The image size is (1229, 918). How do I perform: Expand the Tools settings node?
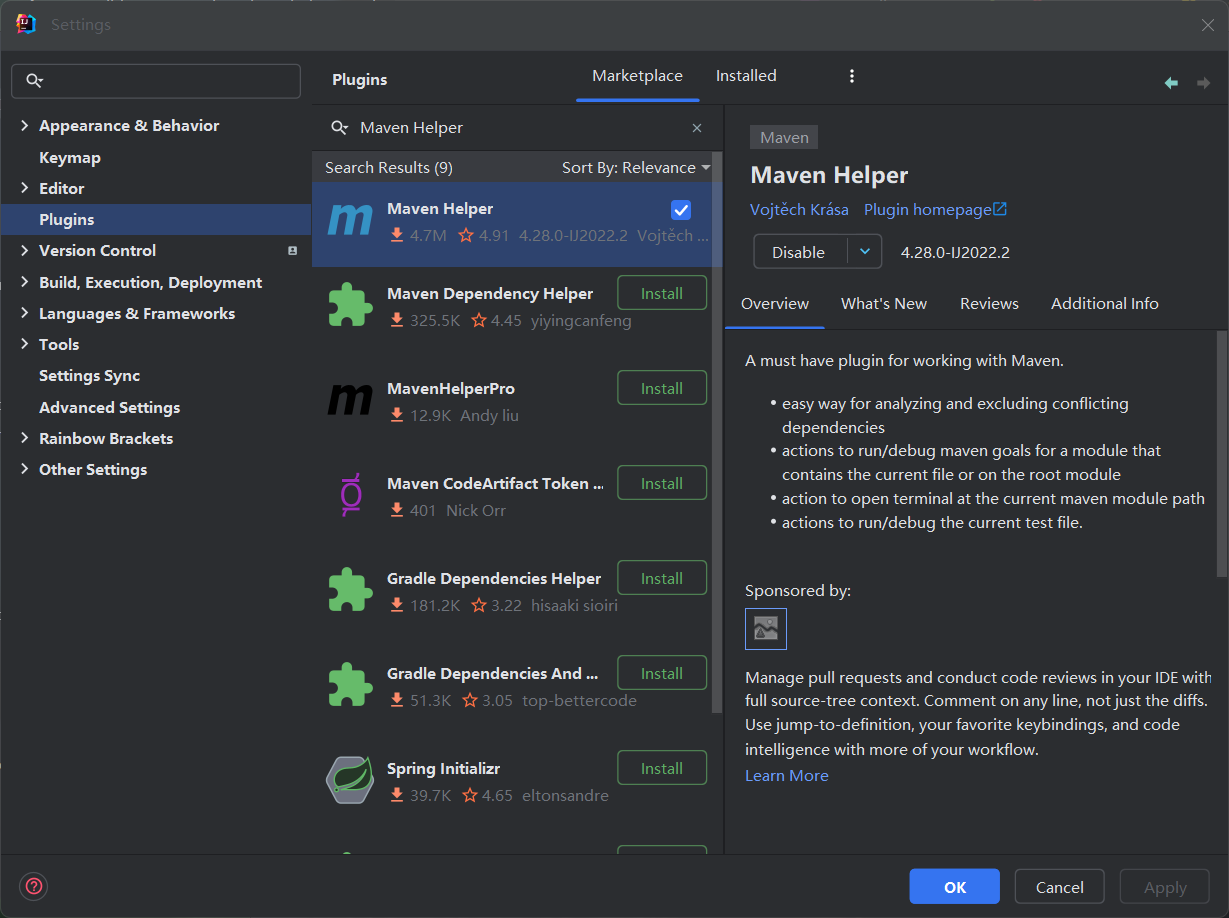(x=24, y=344)
